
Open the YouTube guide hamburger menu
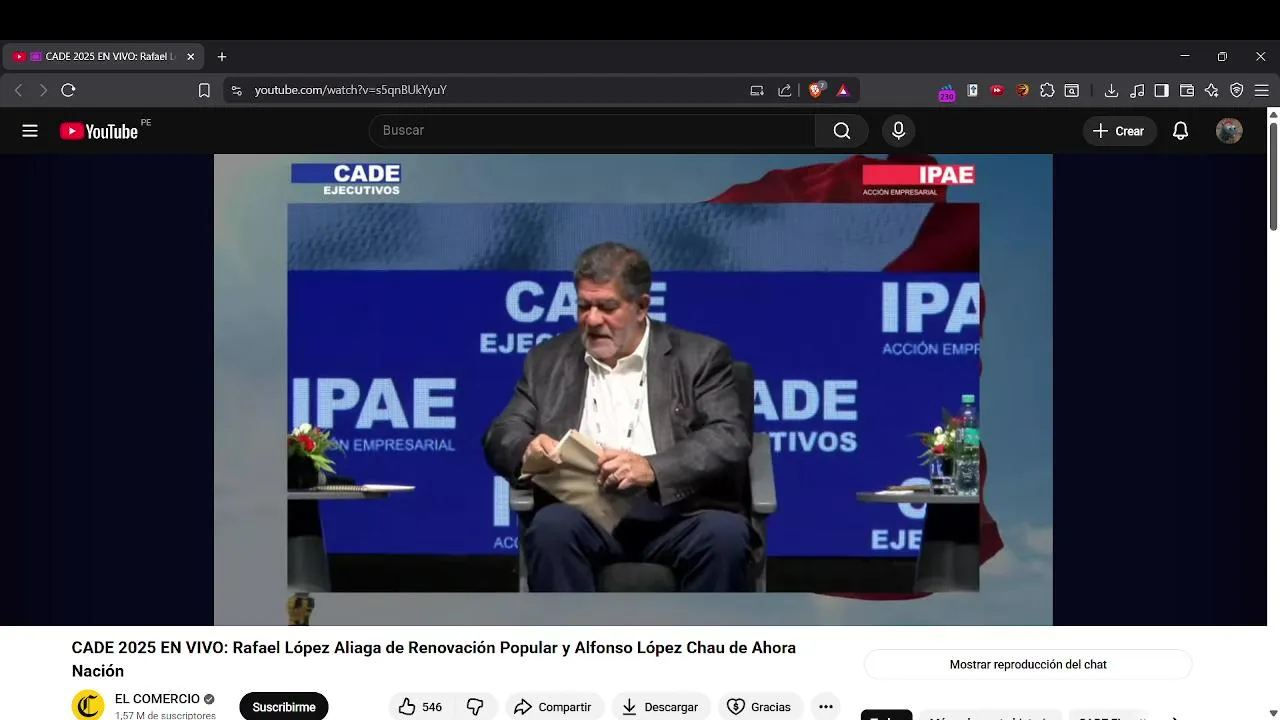30,131
